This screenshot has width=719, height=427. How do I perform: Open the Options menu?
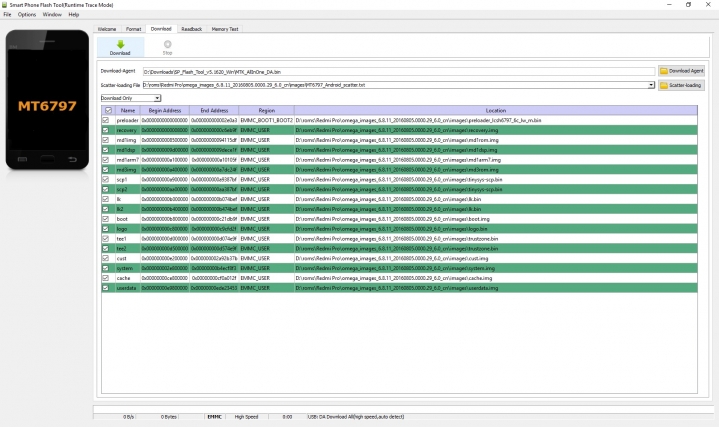27,14
